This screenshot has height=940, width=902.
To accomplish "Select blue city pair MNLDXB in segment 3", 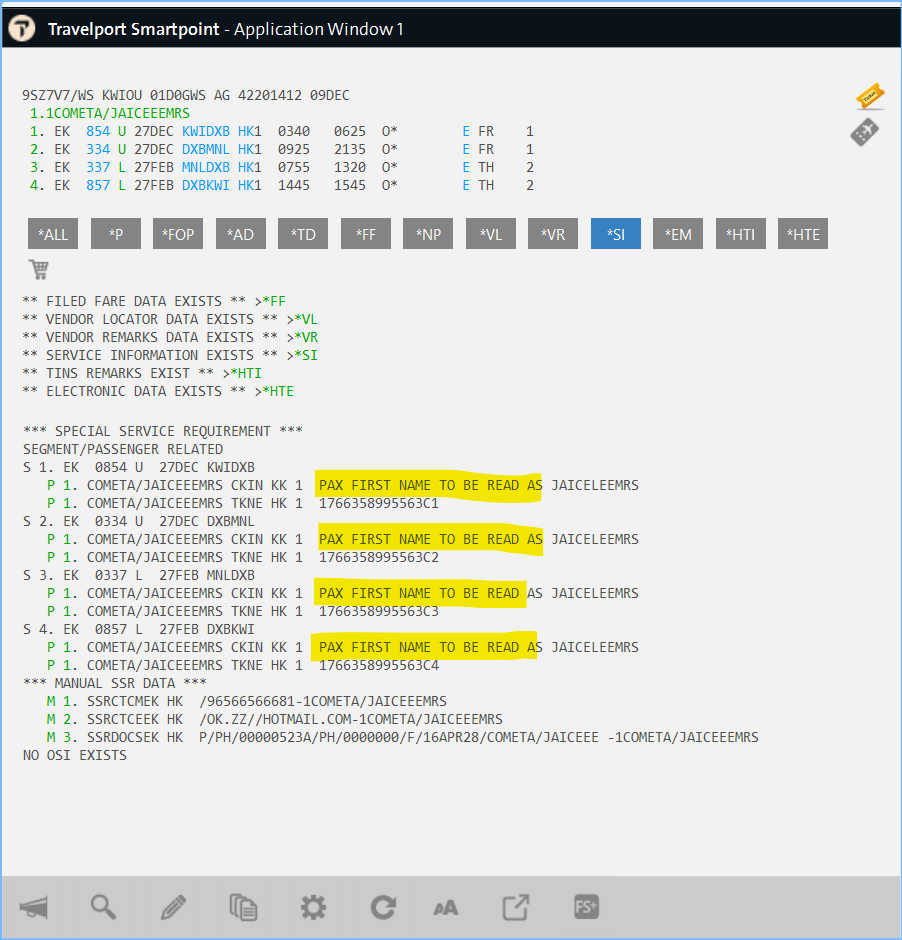I will click(x=206, y=167).
